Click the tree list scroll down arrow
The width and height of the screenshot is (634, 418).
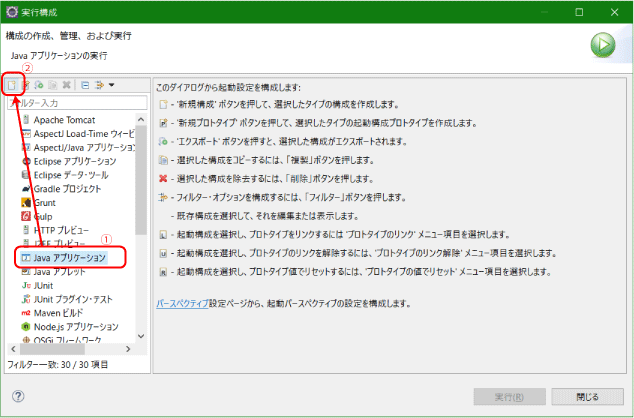point(141,336)
